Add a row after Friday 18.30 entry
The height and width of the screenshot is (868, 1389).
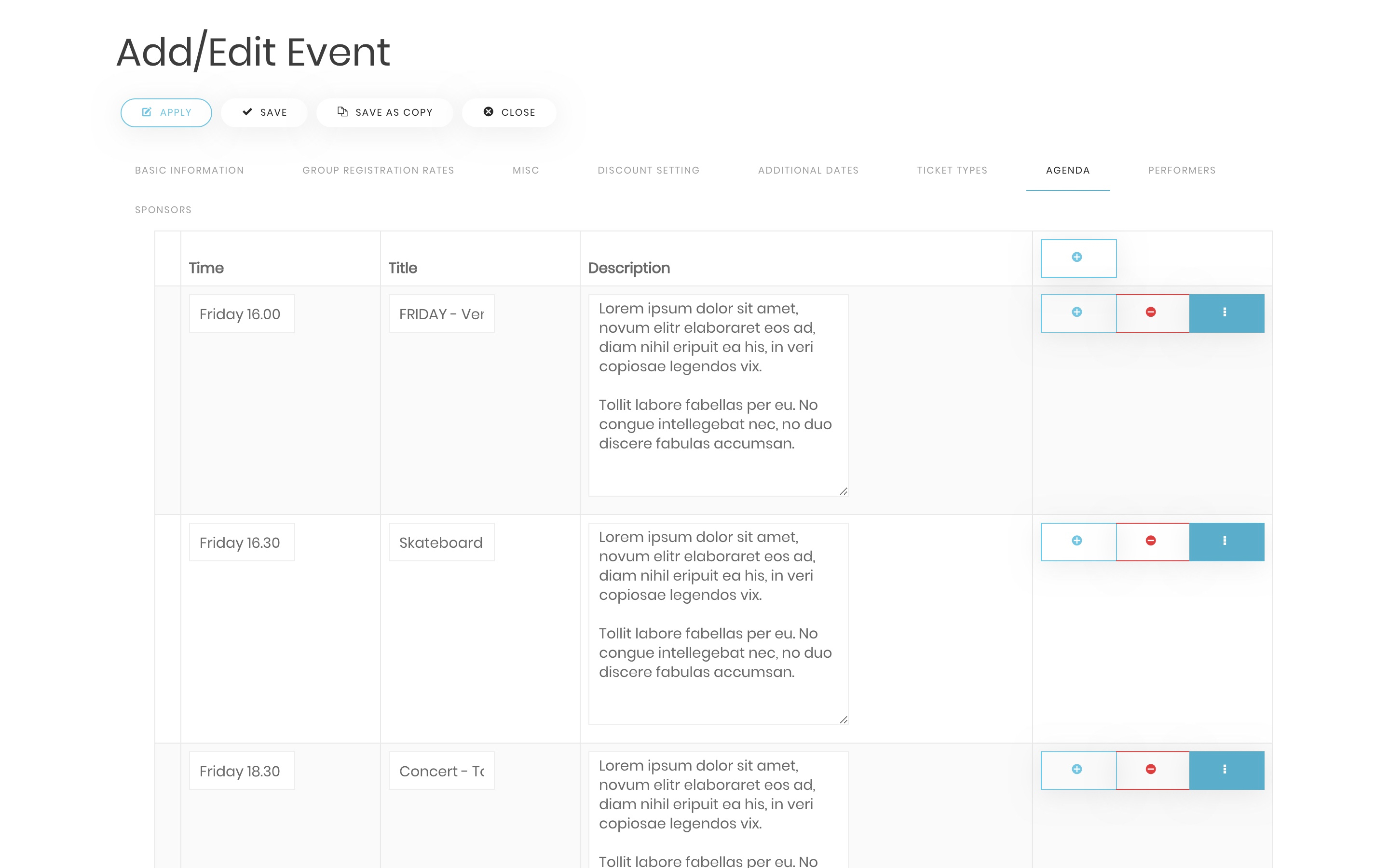pyautogui.click(x=1078, y=770)
